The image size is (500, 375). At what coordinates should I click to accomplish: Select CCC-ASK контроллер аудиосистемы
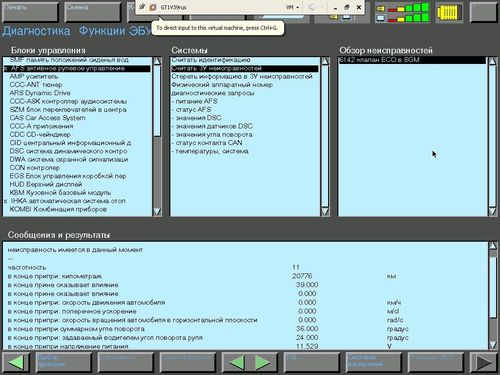(x=77, y=101)
